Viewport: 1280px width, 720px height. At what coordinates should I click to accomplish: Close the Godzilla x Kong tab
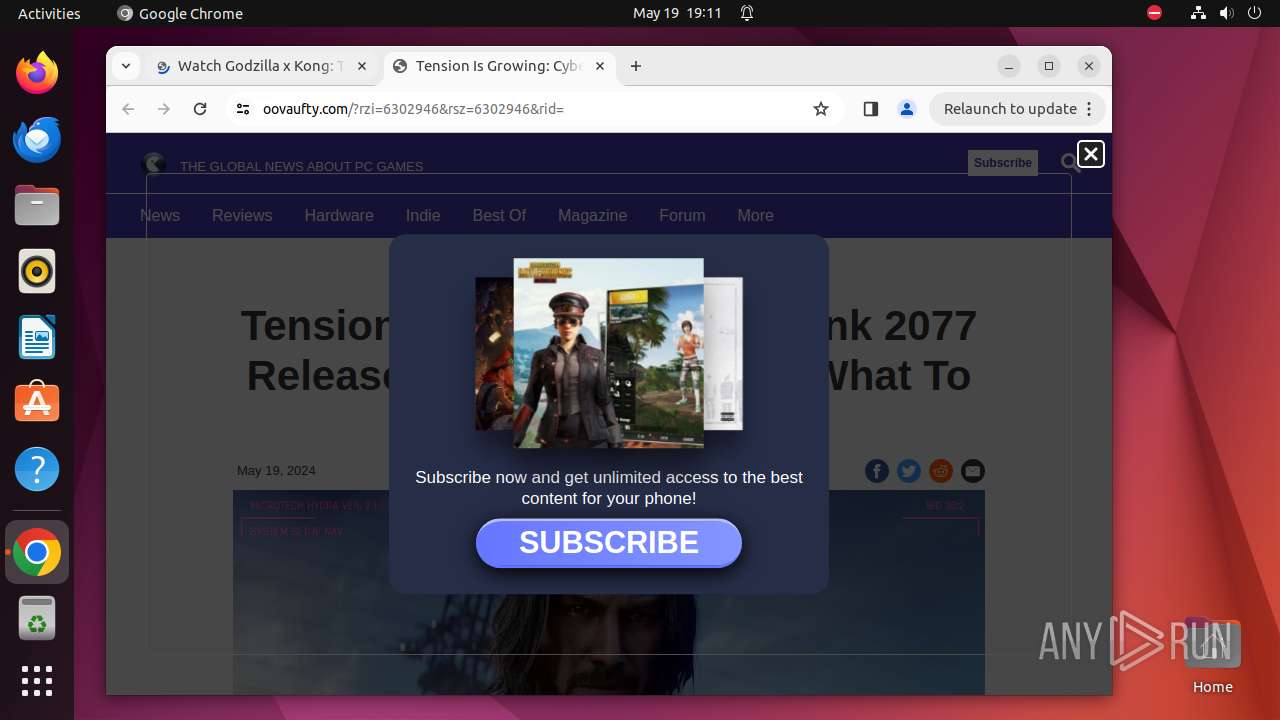pos(362,66)
